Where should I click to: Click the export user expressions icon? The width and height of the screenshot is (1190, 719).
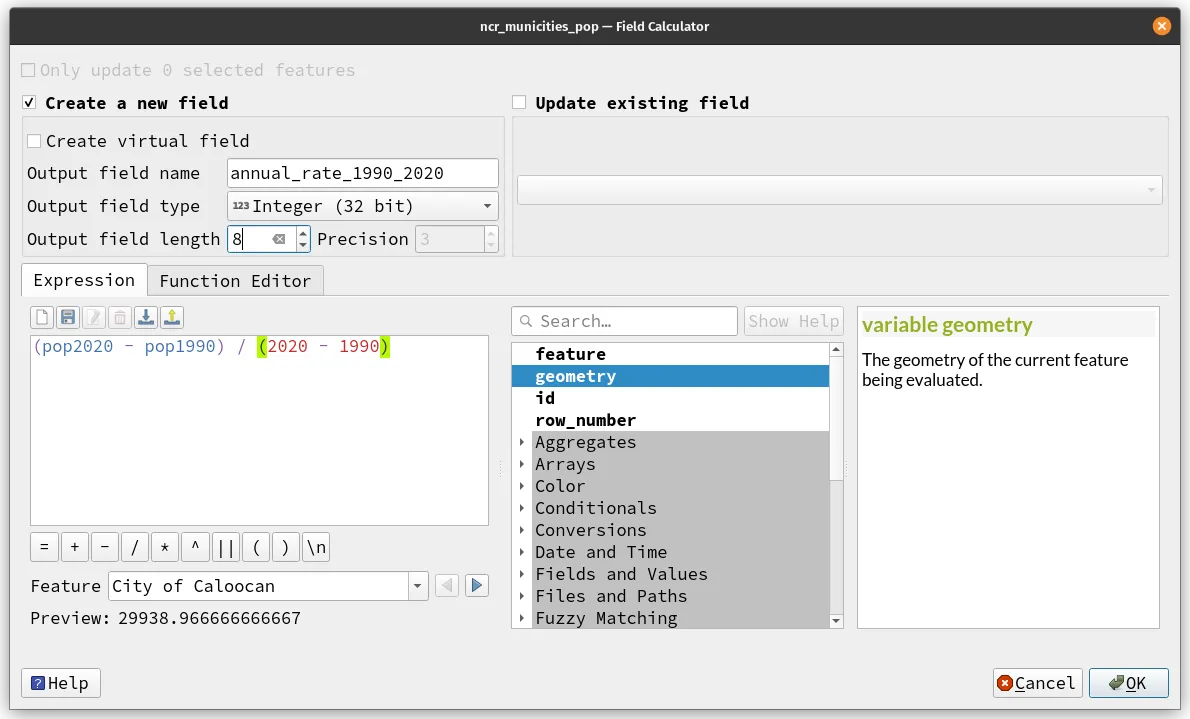pyautogui.click(x=172, y=318)
